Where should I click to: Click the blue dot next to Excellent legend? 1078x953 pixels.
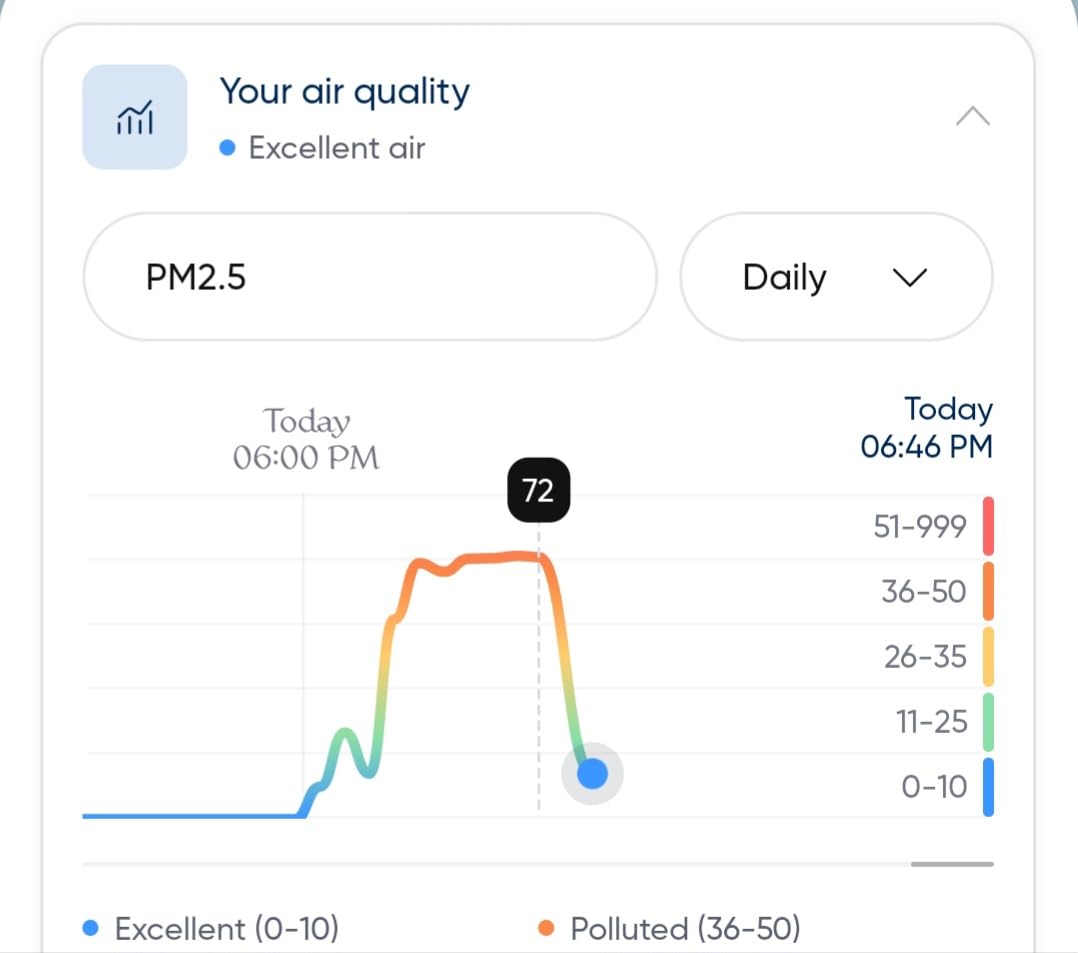(x=92, y=928)
